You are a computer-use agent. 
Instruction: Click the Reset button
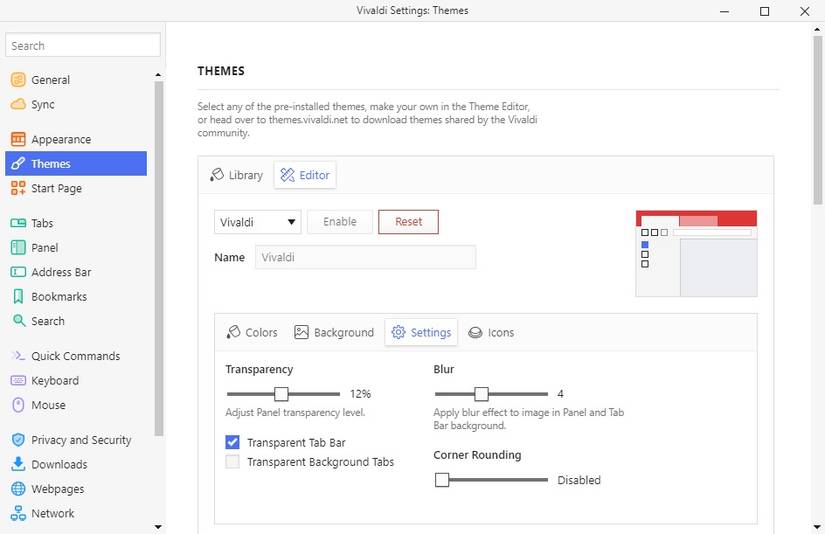[408, 222]
